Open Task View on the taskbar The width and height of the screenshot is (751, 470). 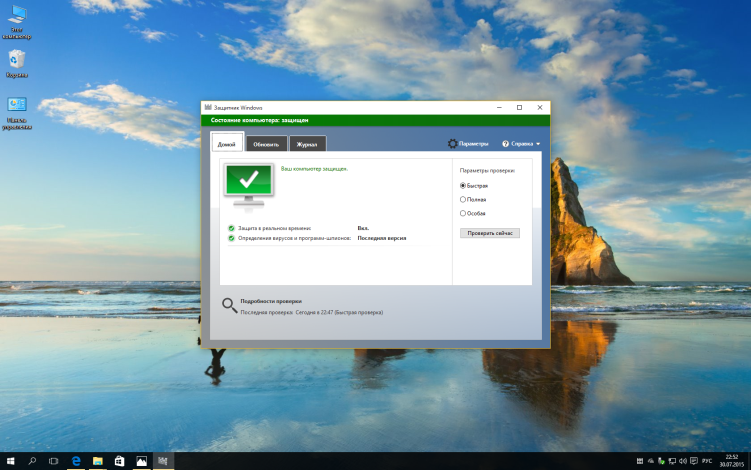point(54,461)
